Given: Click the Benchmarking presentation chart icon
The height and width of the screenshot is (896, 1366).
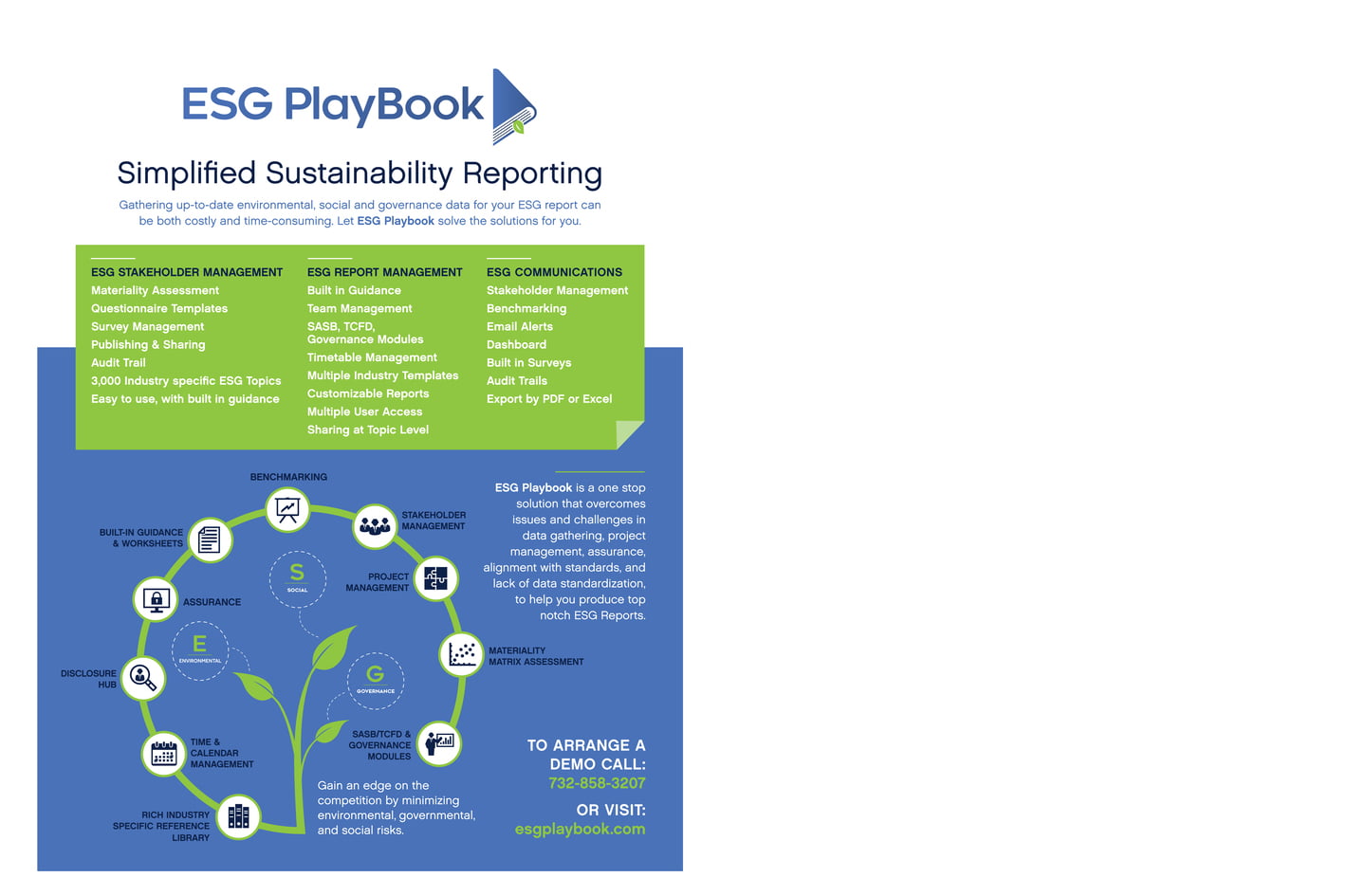Looking at the screenshot, I should [x=287, y=509].
